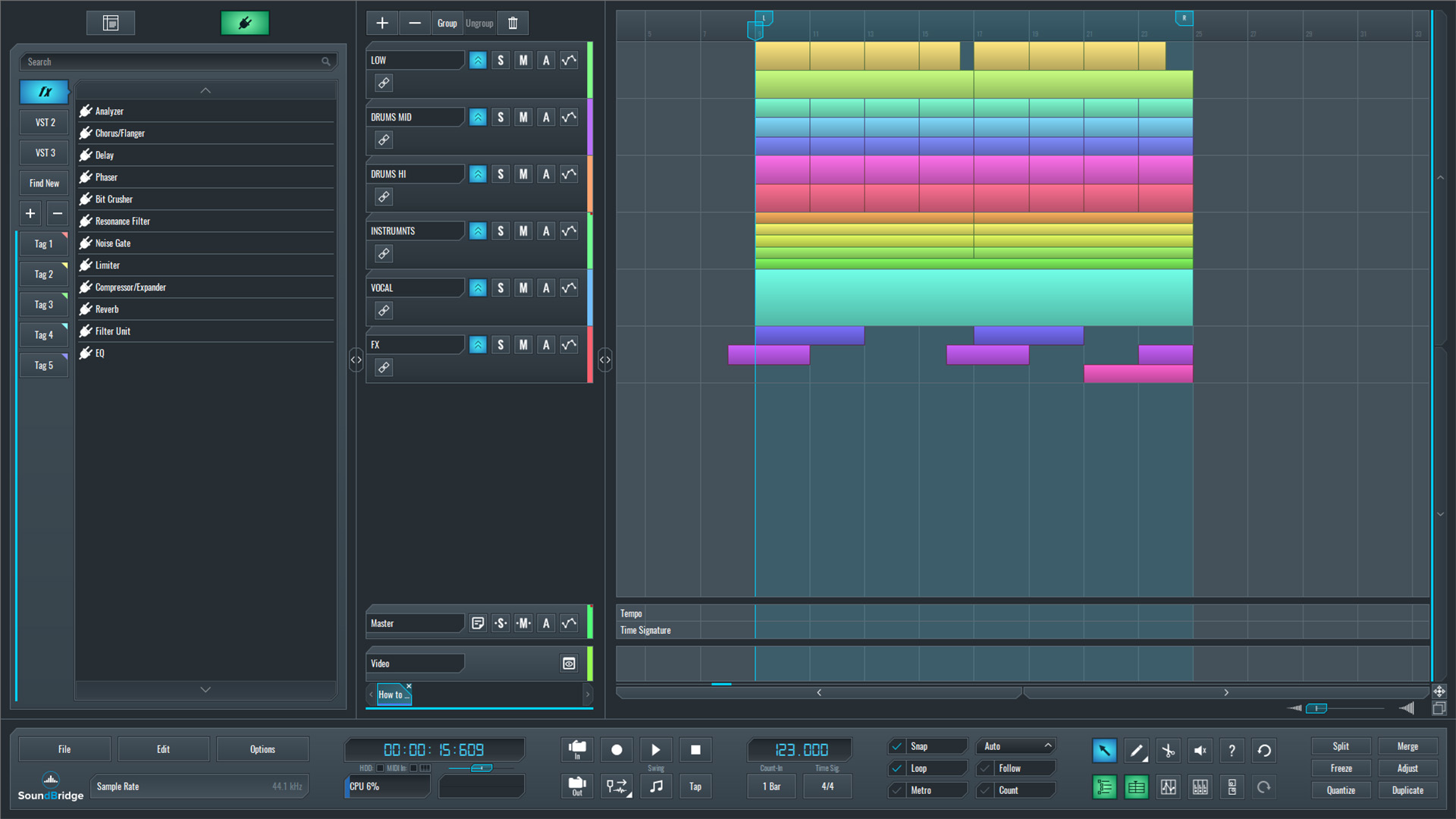Select the pointer arrow tool

click(1104, 750)
